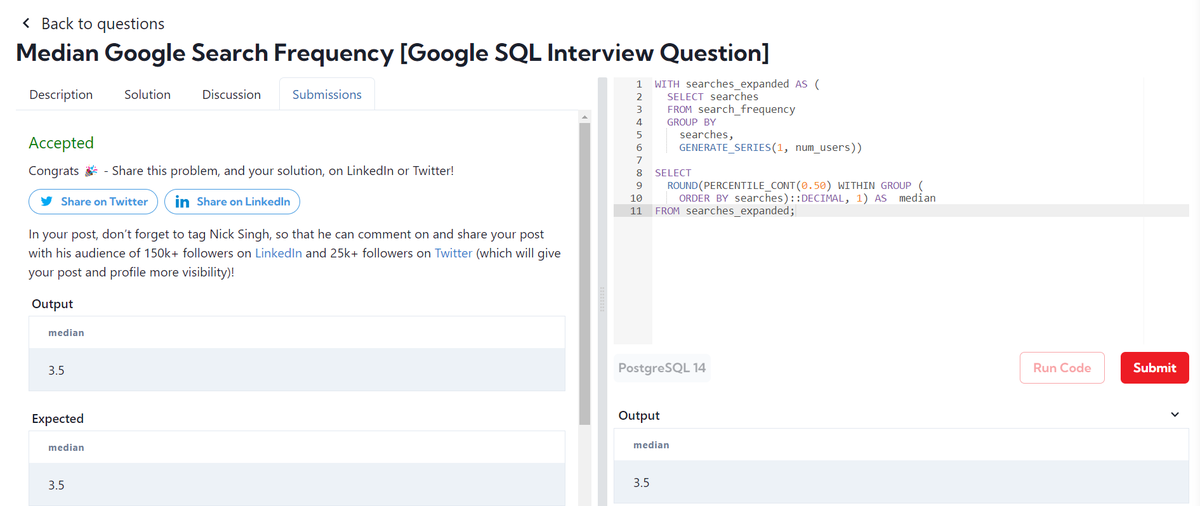Click the 3.5 value under left Output
1200x506 pixels.
tap(56, 370)
